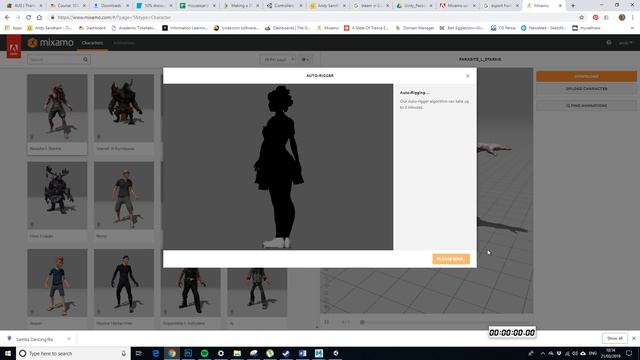Viewport: 640px width, 360px height.
Task: Open the Mixamo bookmark
Action: pyautogui.click(x=328, y=28)
